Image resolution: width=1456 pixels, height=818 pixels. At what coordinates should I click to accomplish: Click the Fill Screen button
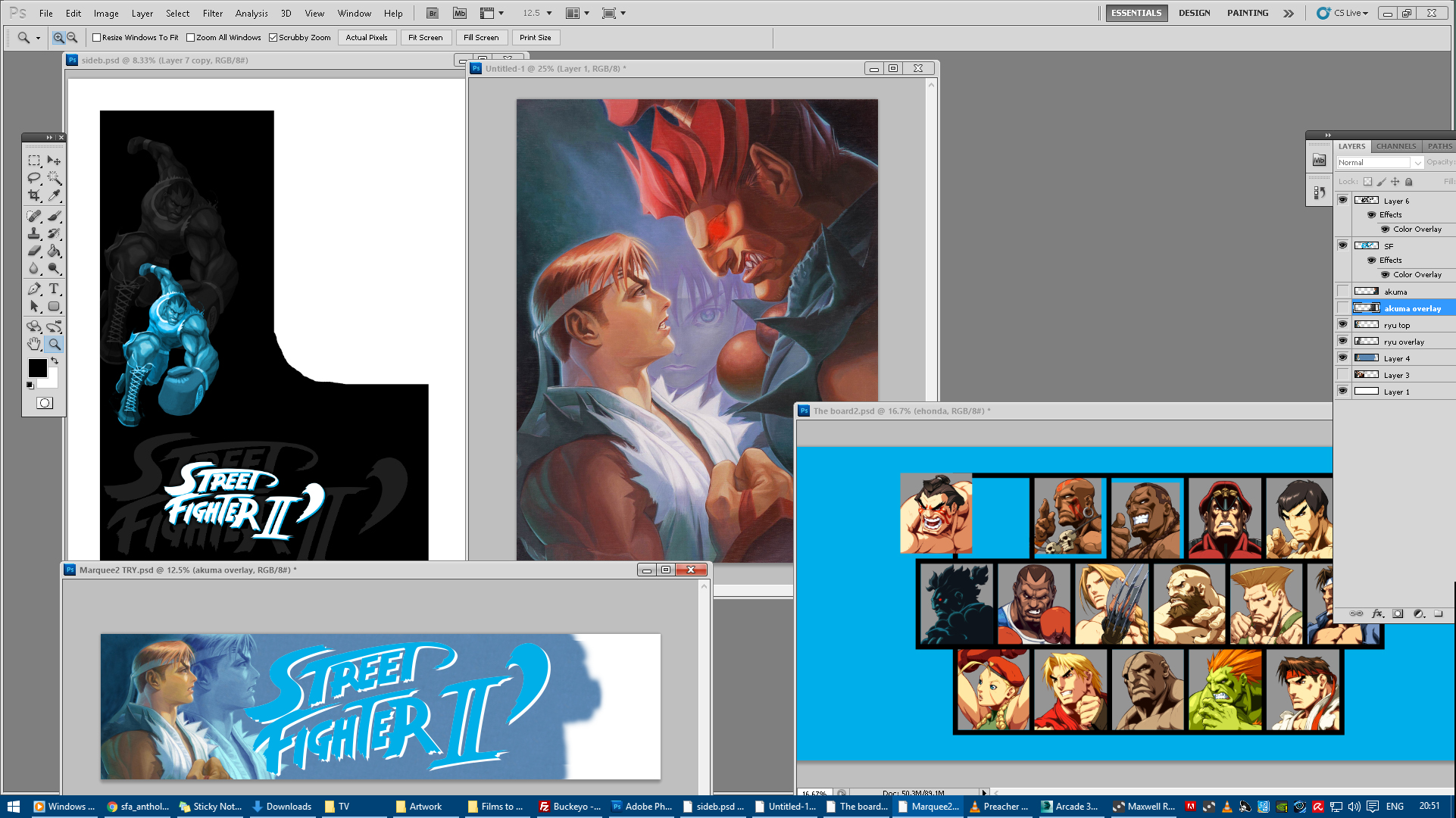[x=481, y=37]
